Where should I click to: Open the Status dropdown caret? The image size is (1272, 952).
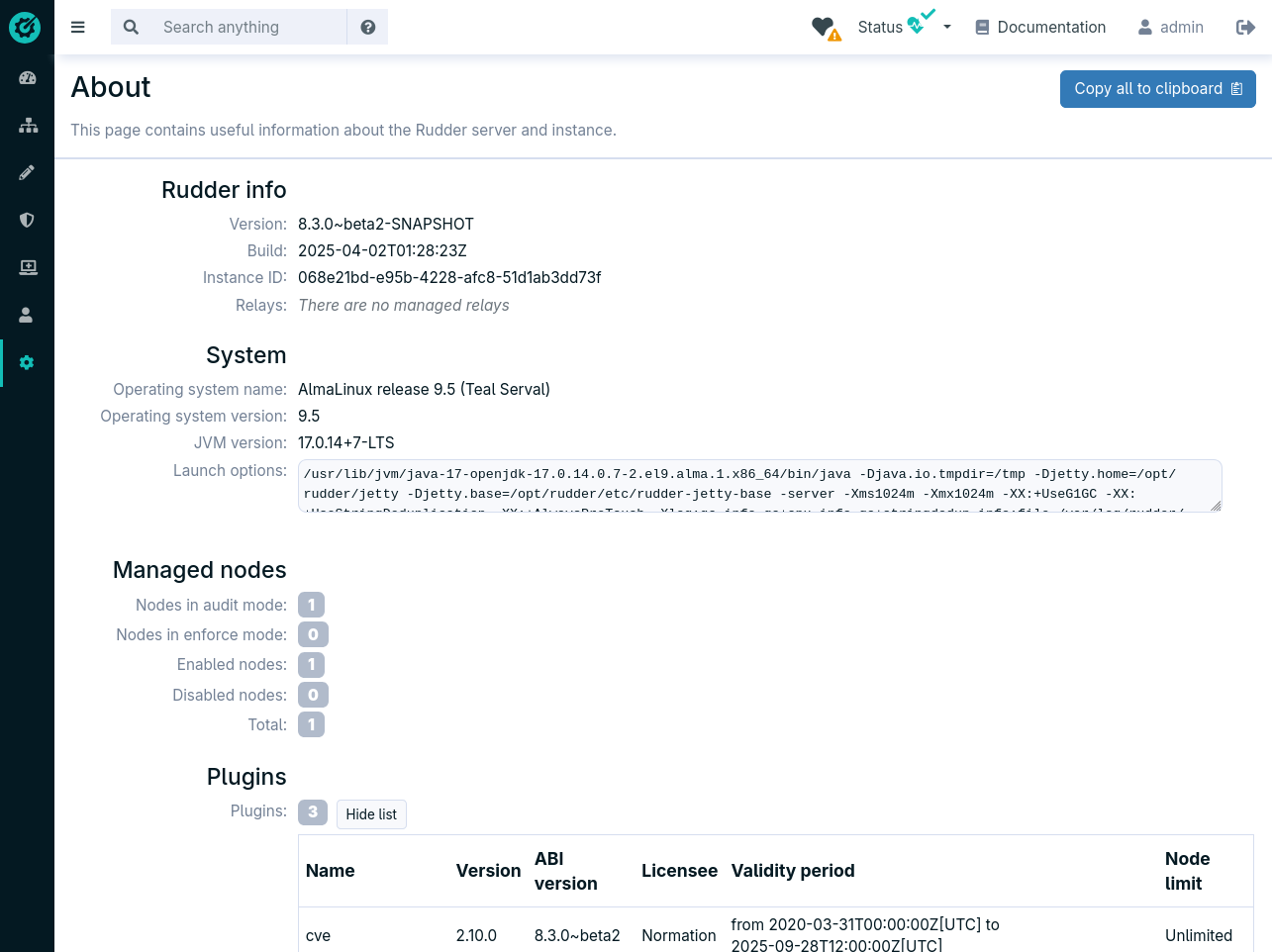(x=947, y=28)
